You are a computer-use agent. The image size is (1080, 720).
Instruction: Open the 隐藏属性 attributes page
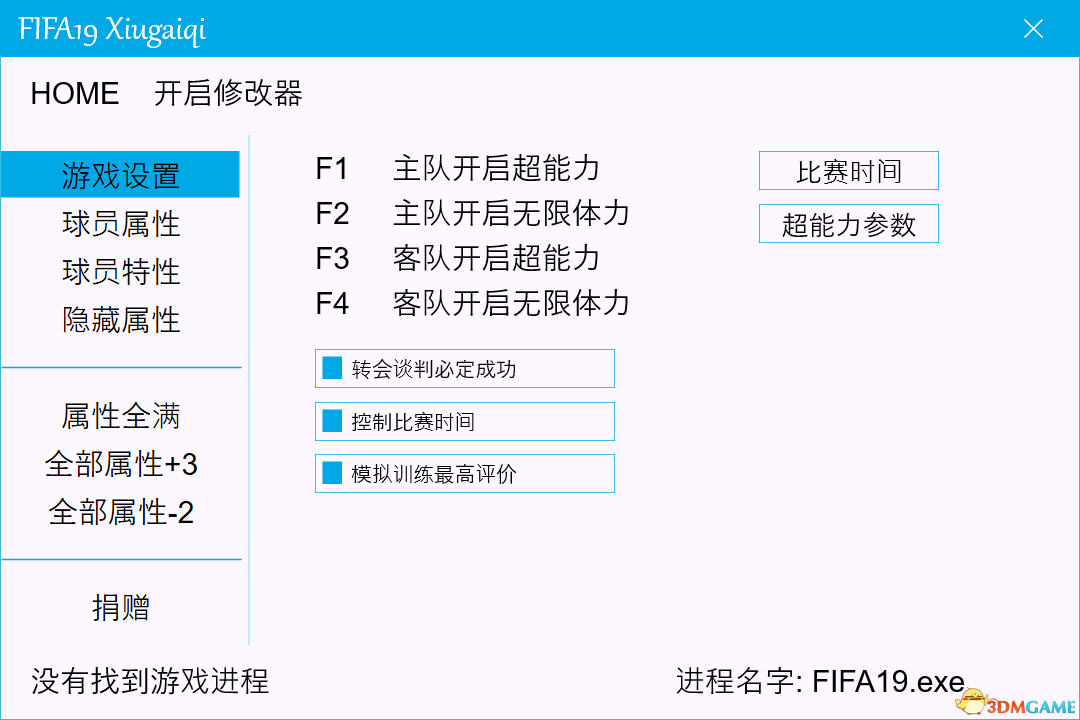120,320
